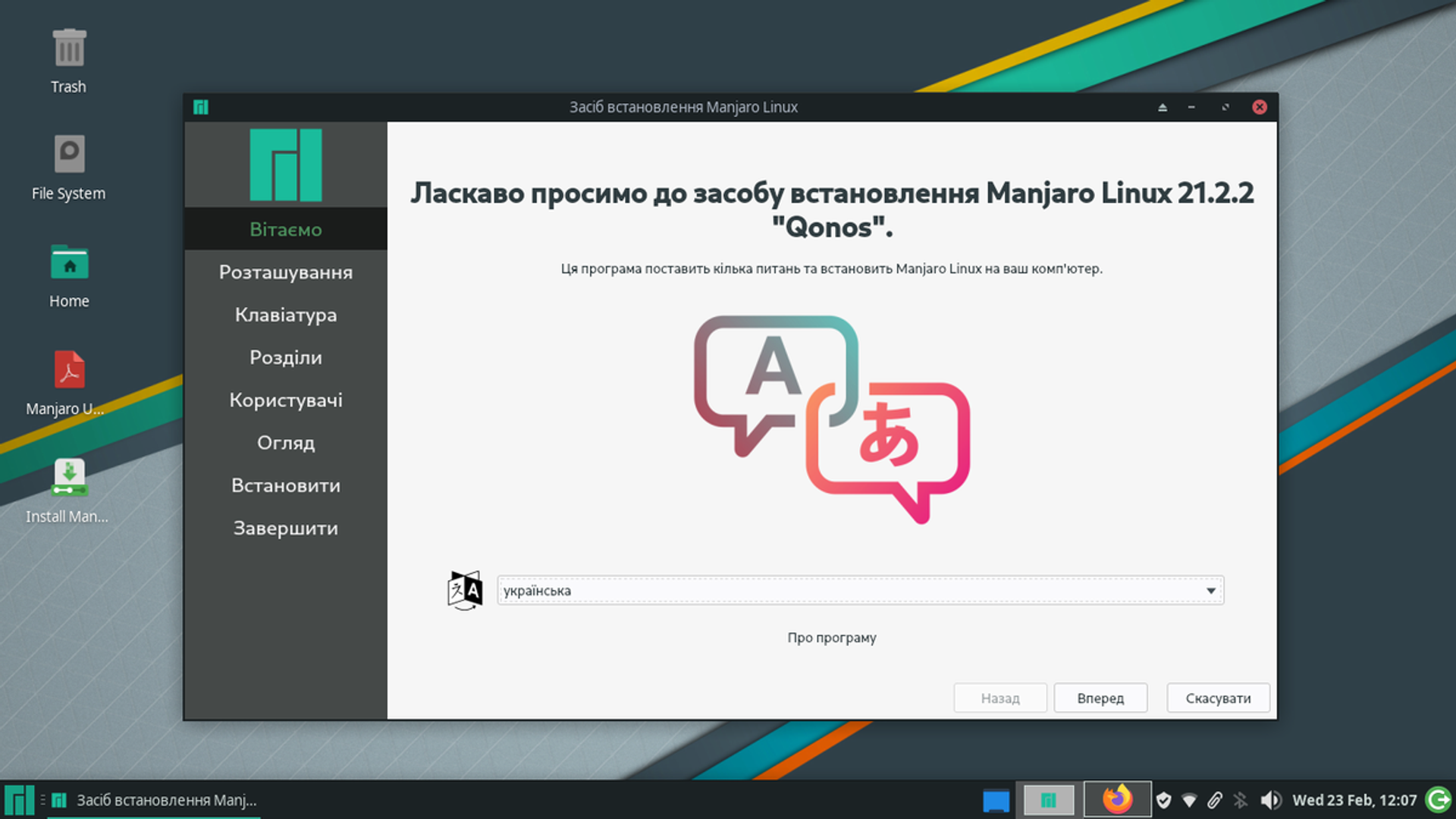The image size is (1456, 819).
Task: Click the language translation icon beside the dropdown
Action: pyautogui.click(x=465, y=591)
